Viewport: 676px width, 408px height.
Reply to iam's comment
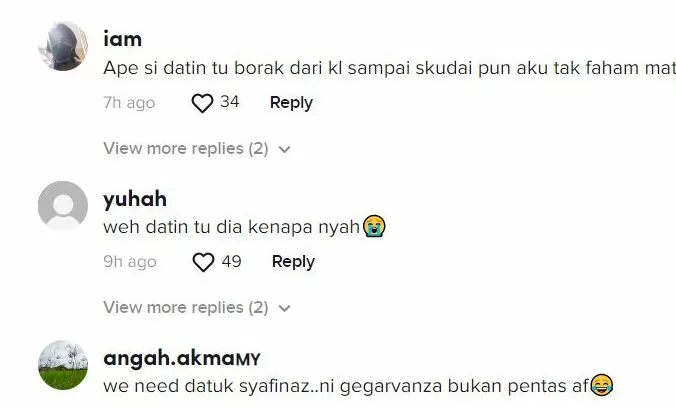pyautogui.click(x=291, y=103)
